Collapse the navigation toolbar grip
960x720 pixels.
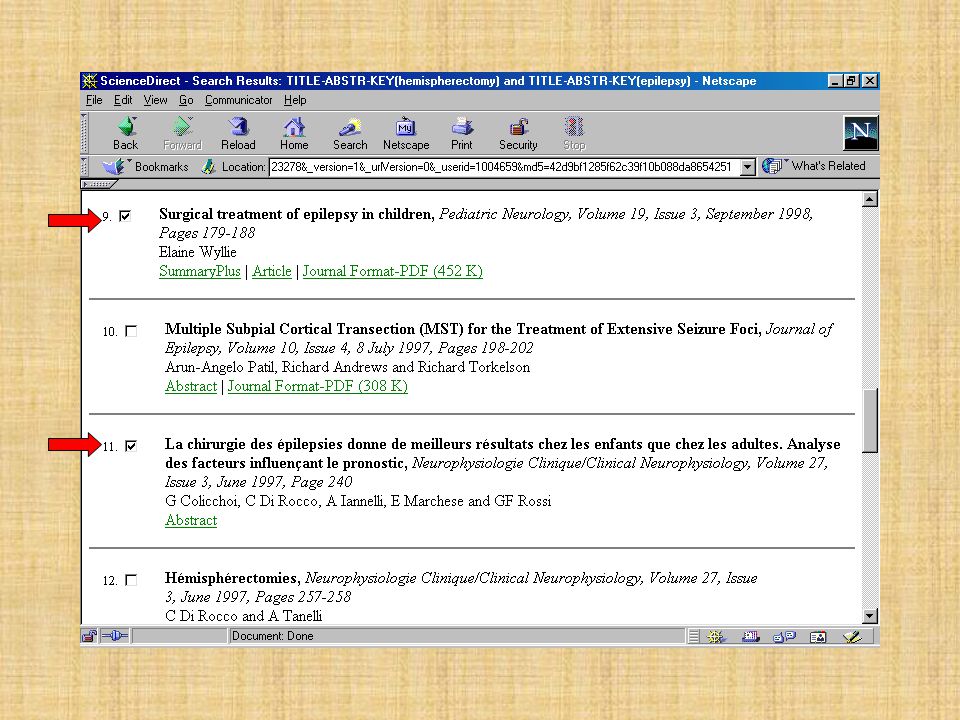(x=85, y=133)
